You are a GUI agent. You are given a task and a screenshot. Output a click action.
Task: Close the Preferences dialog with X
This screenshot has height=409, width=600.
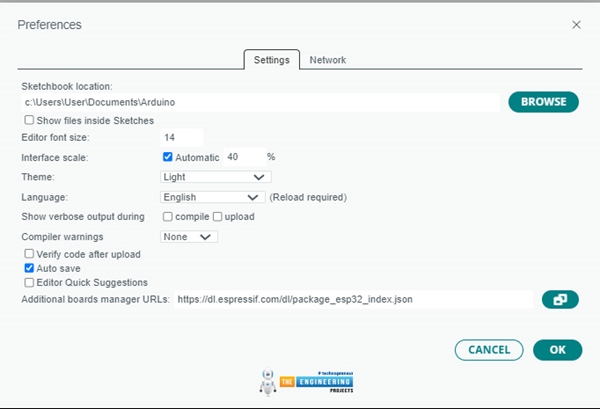pyautogui.click(x=576, y=24)
